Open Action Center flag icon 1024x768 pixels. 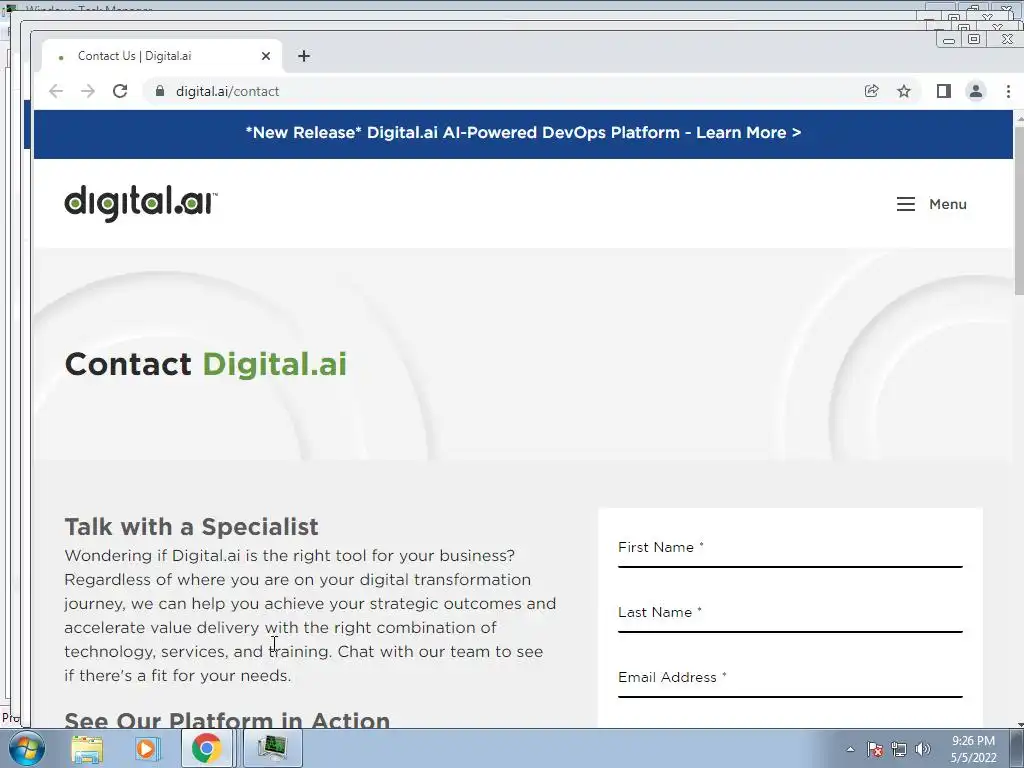[875, 749]
